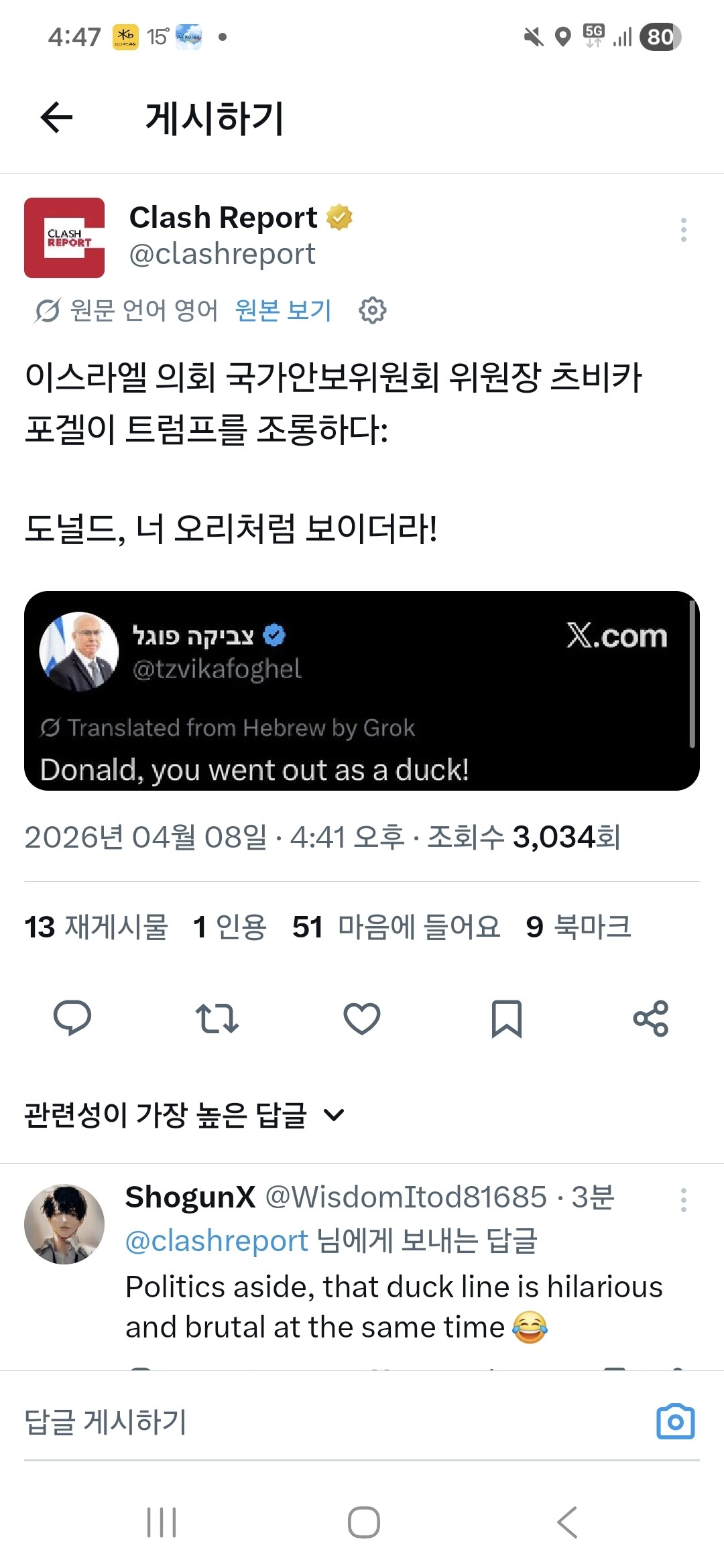Open Clash Report profile avatar
This screenshot has width=724, height=1568.
click(x=64, y=238)
